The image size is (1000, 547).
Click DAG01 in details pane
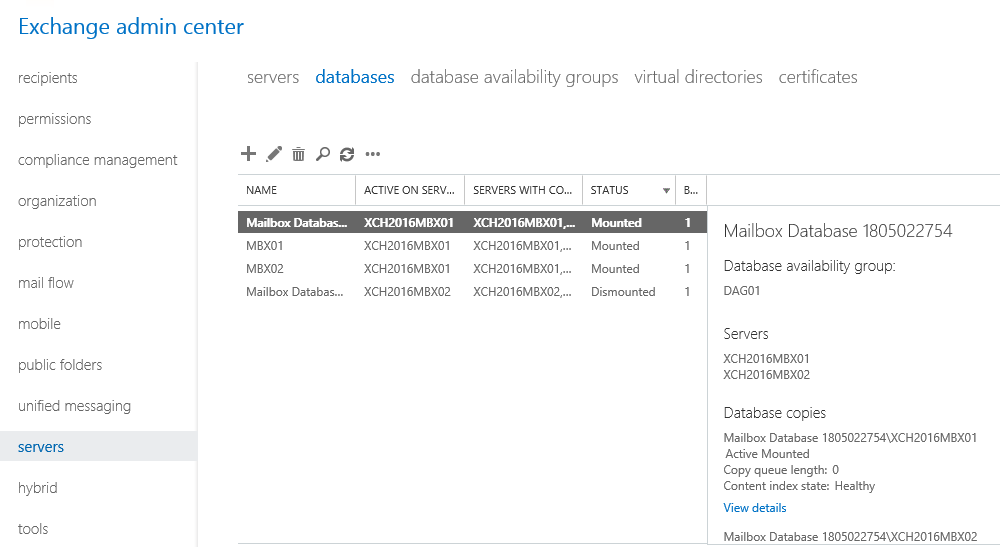point(742,291)
